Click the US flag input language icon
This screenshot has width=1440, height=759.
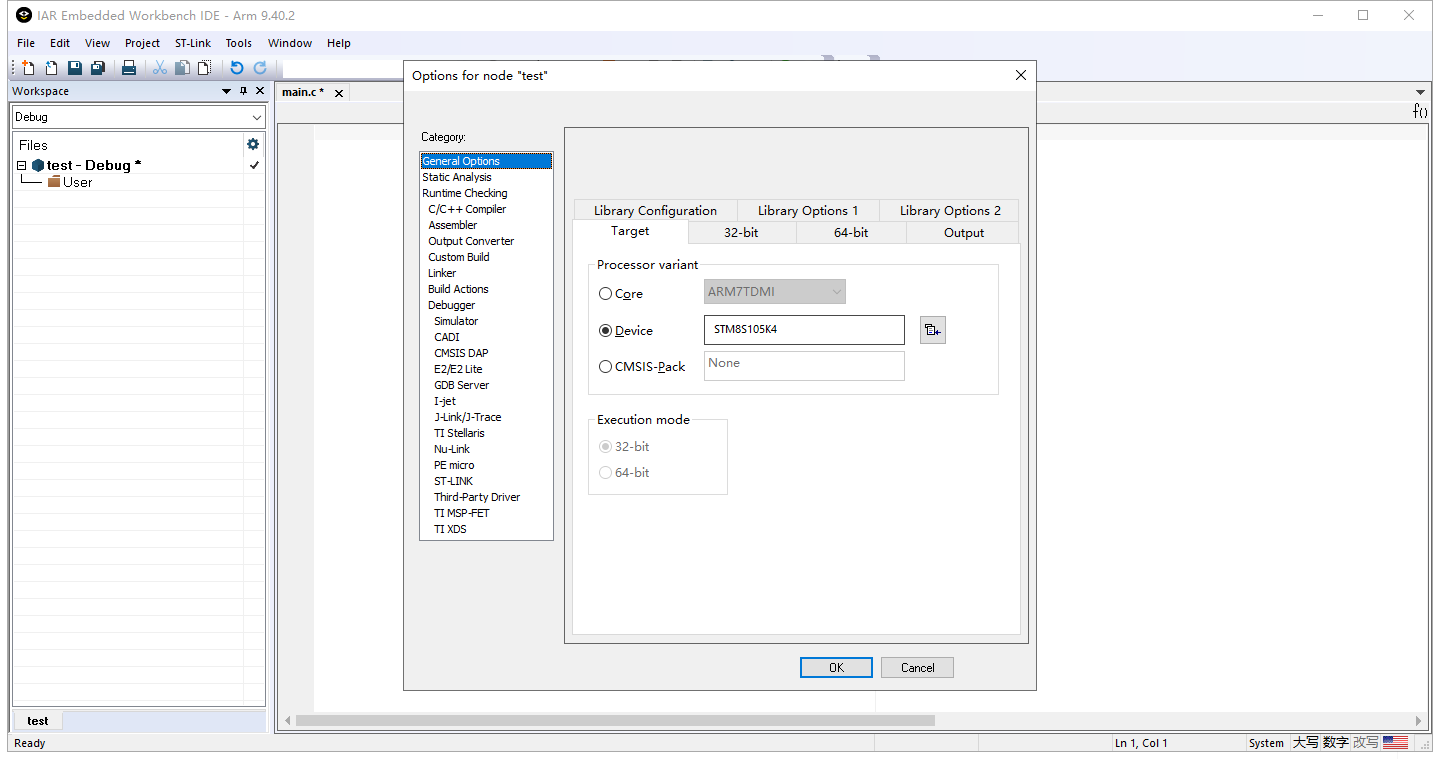tap(1395, 742)
